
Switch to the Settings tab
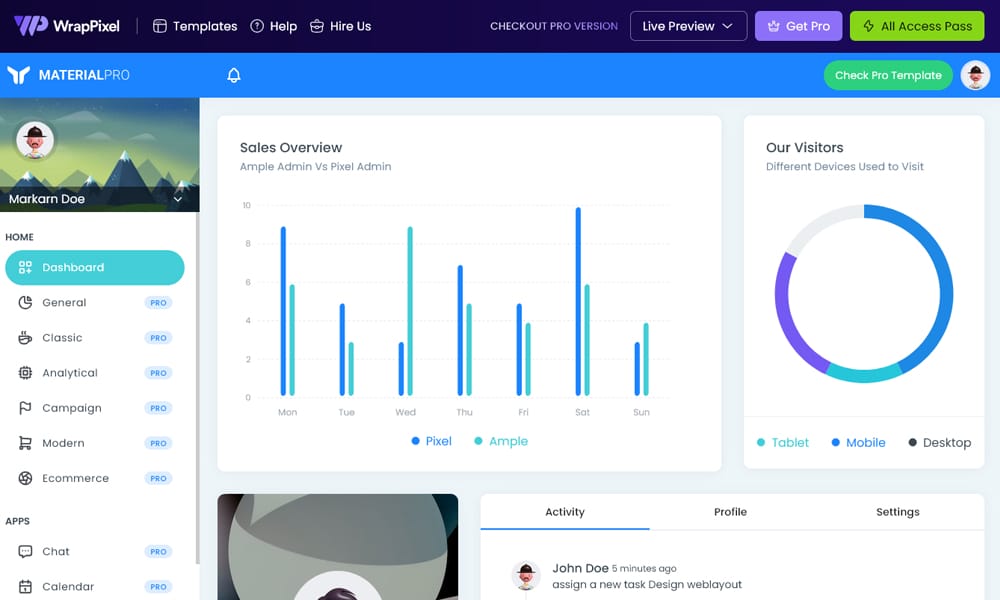897,512
